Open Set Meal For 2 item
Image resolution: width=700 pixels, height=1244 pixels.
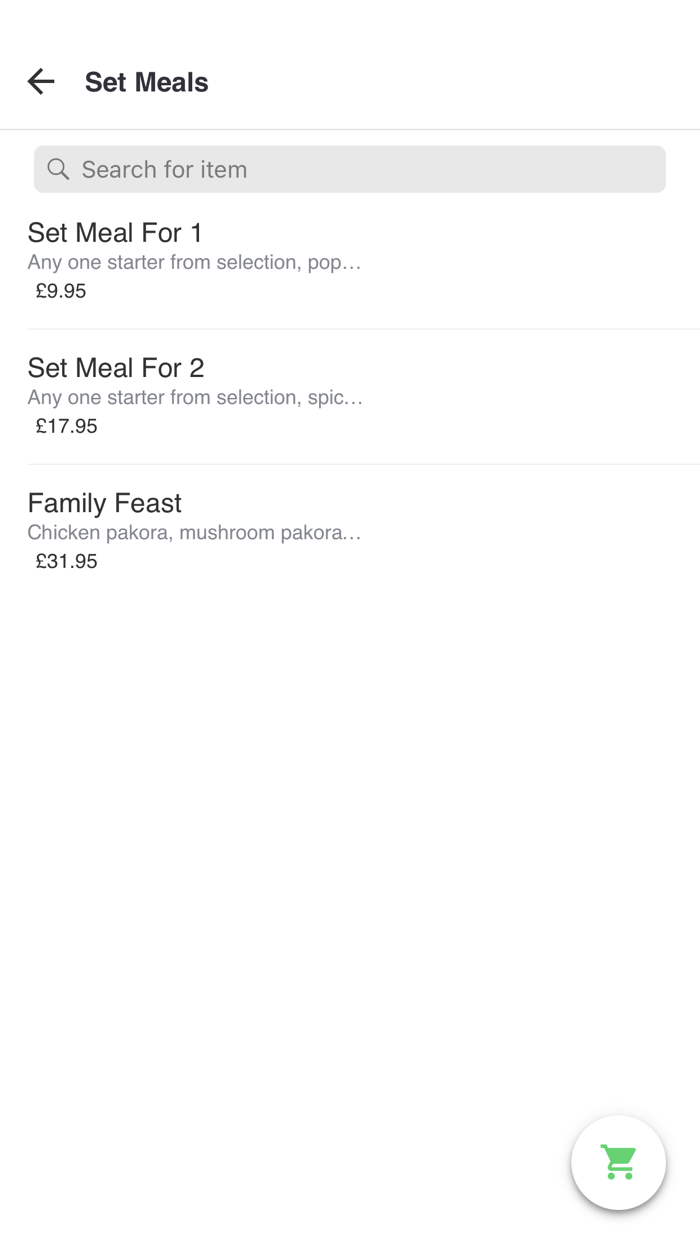116,368
